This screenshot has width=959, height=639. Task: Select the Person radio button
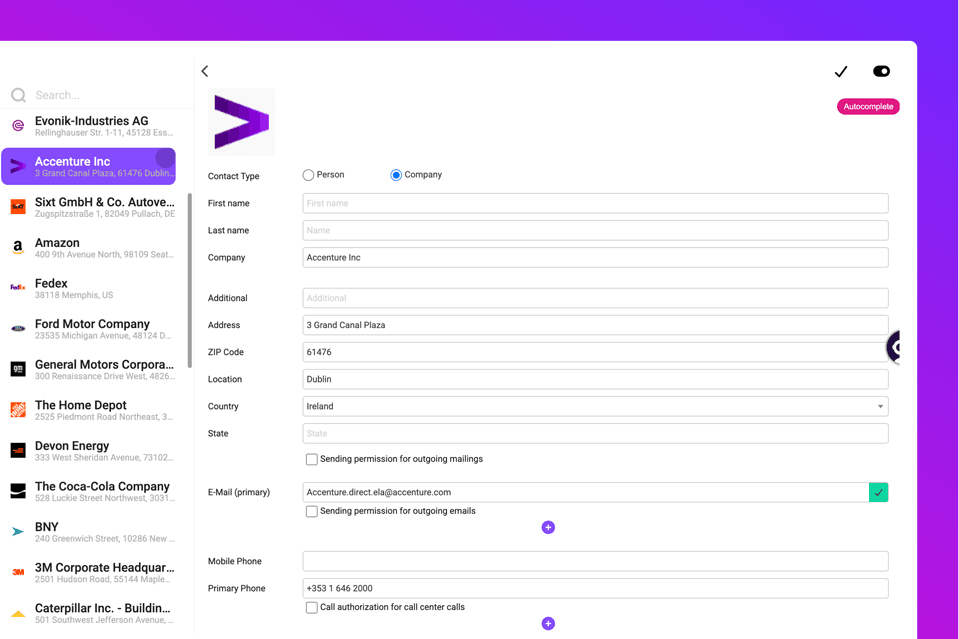click(x=308, y=175)
